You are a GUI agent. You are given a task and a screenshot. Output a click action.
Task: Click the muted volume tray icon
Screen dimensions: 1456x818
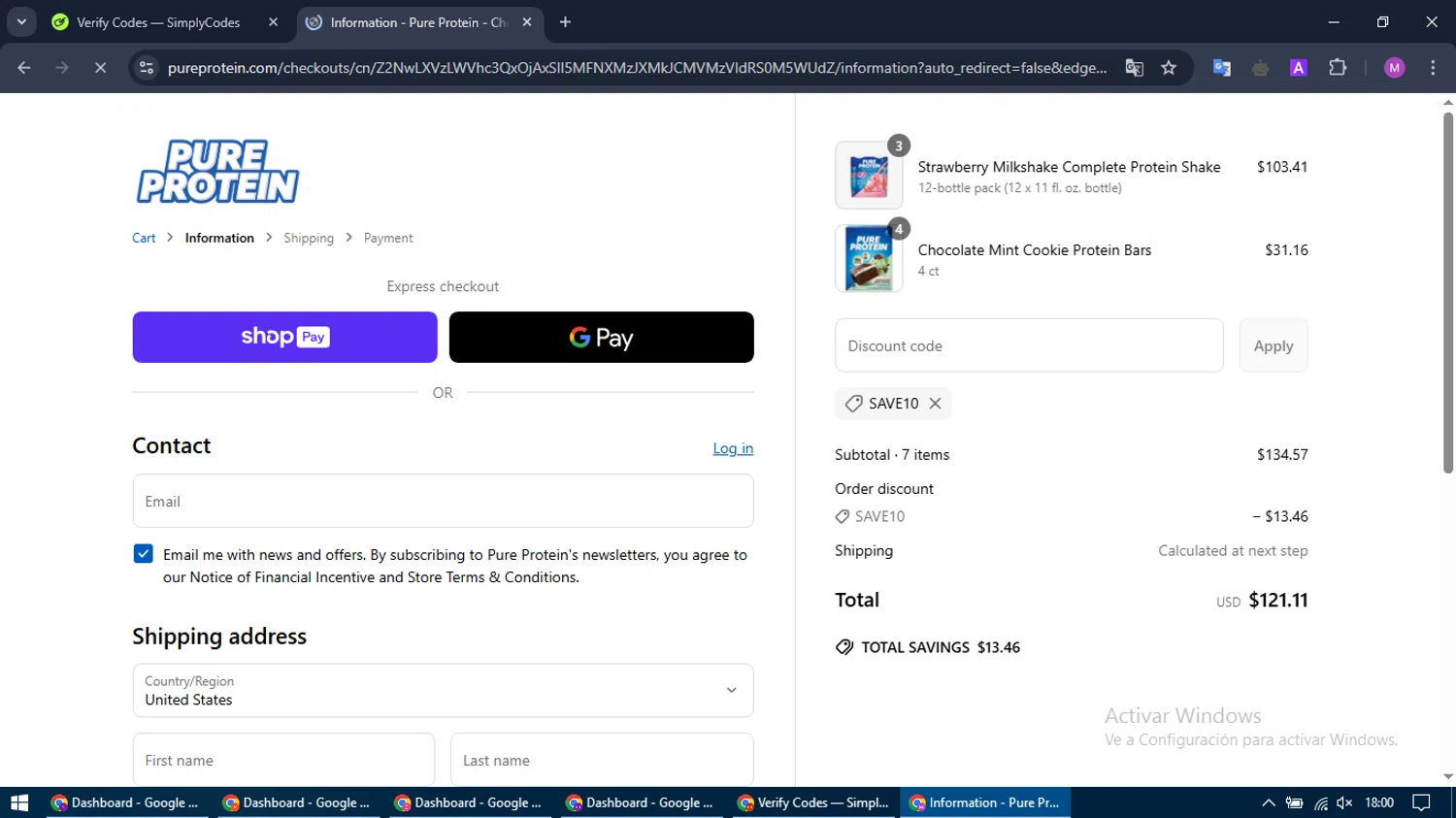pyautogui.click(x=1344, y=802)
